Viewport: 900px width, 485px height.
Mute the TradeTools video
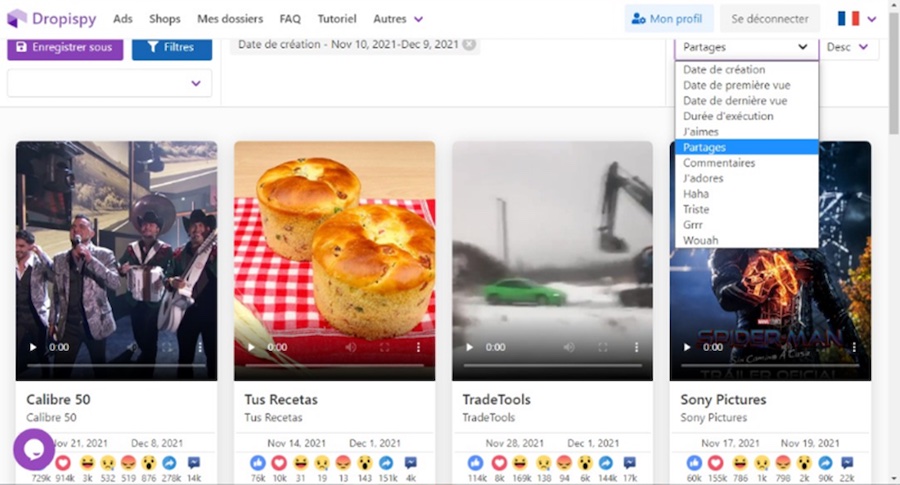pos(569,347)
